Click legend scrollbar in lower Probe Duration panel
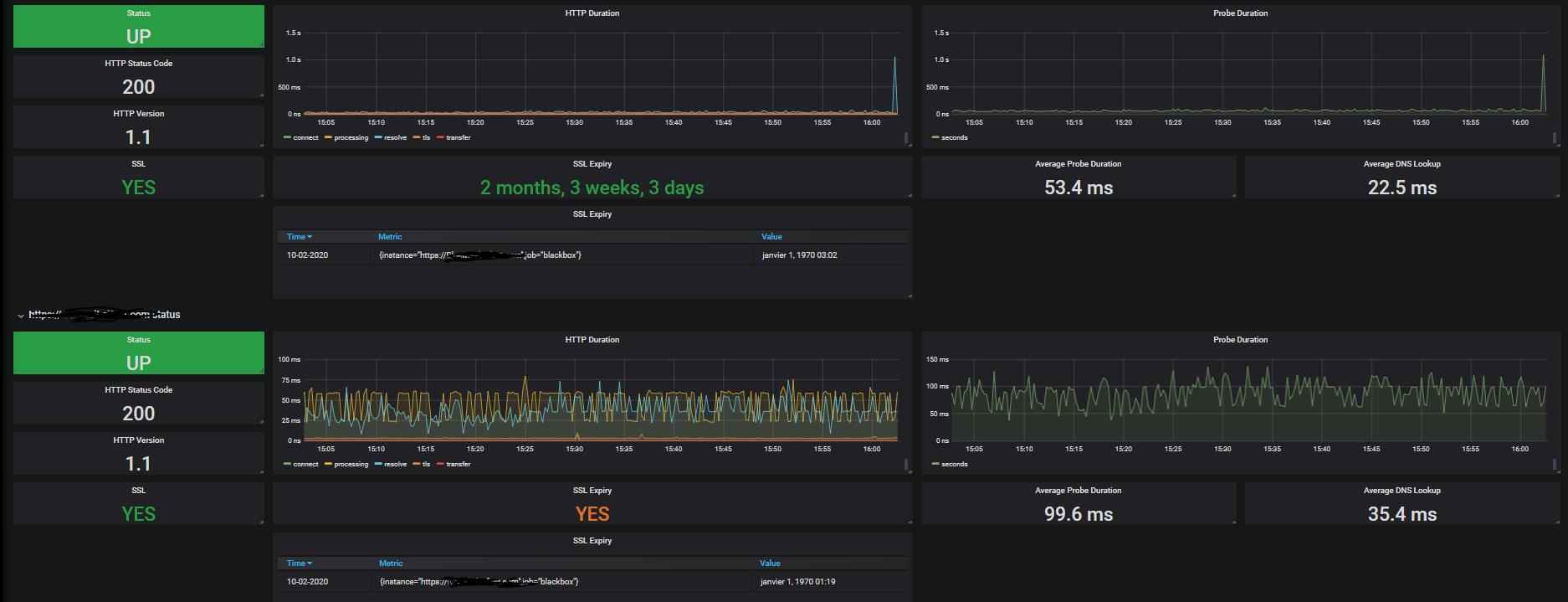The image size is (1568, 602). coord(1555,465)
